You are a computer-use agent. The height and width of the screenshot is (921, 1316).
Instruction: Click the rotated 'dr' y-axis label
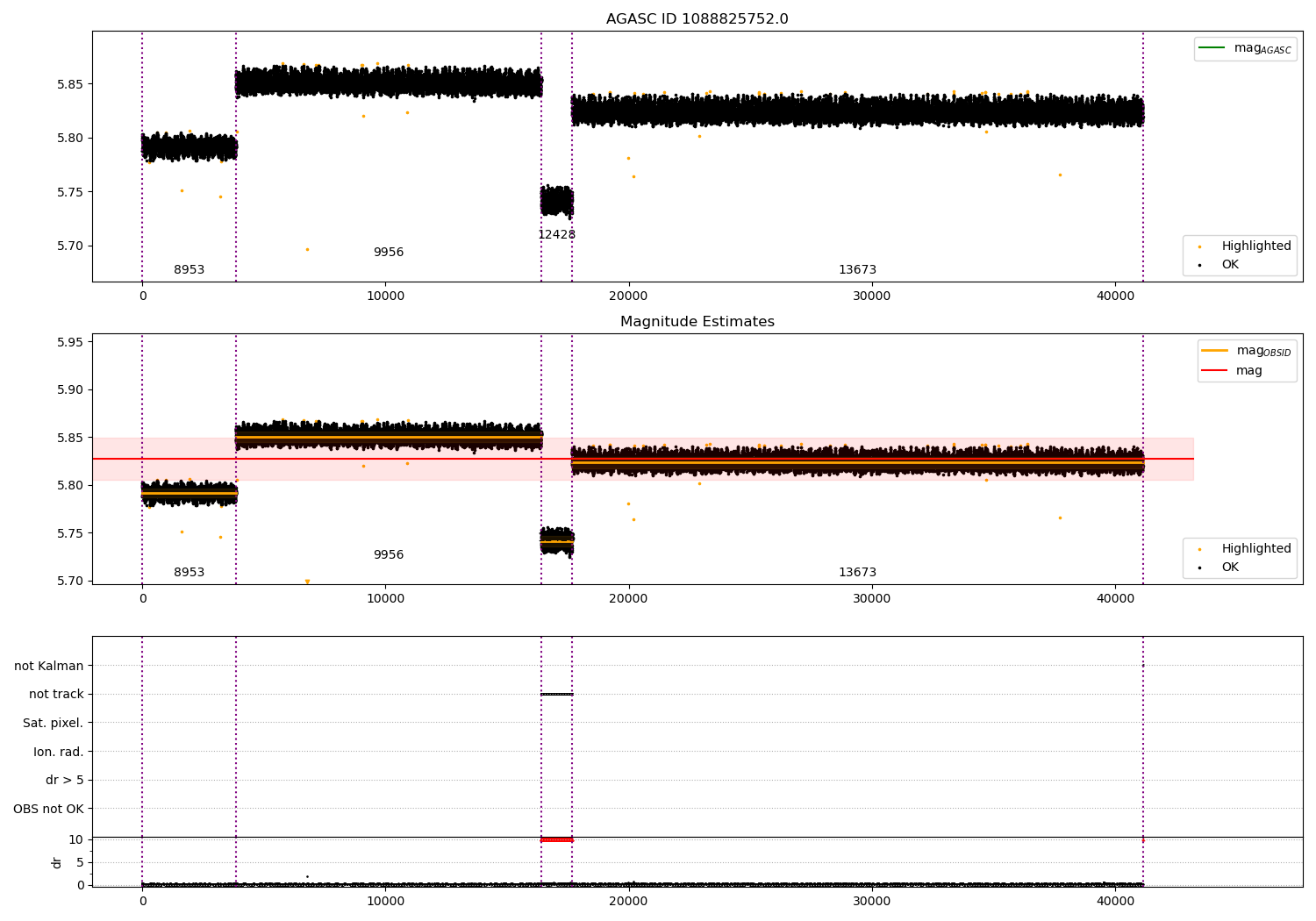tap(57, 862)
